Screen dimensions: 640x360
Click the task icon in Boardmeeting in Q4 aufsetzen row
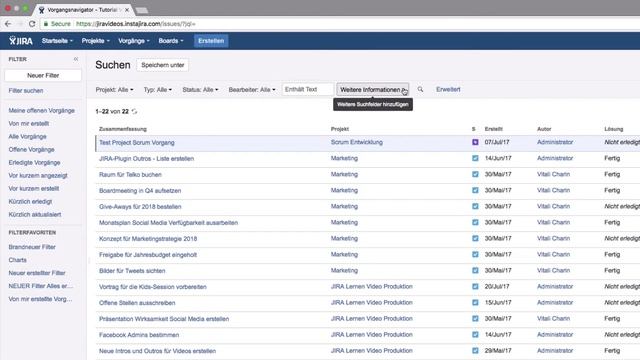475,190
